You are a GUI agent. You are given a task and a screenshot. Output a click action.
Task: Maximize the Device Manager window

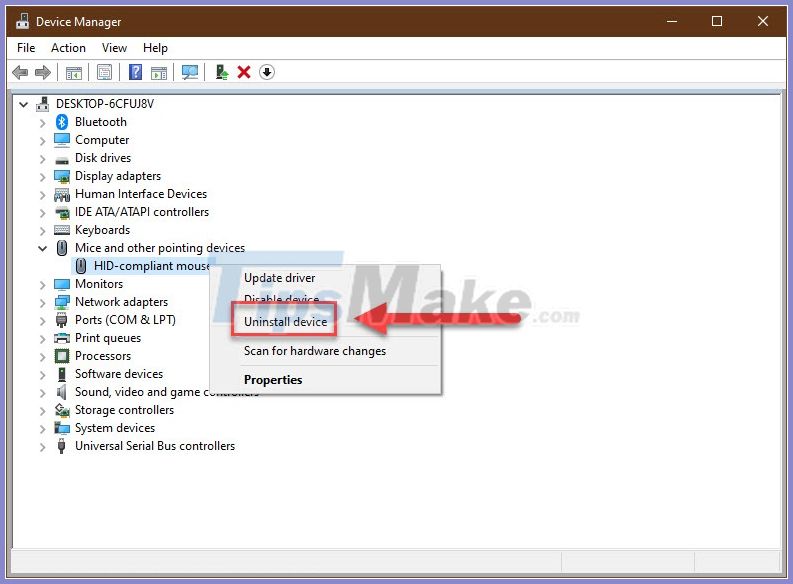717,21
